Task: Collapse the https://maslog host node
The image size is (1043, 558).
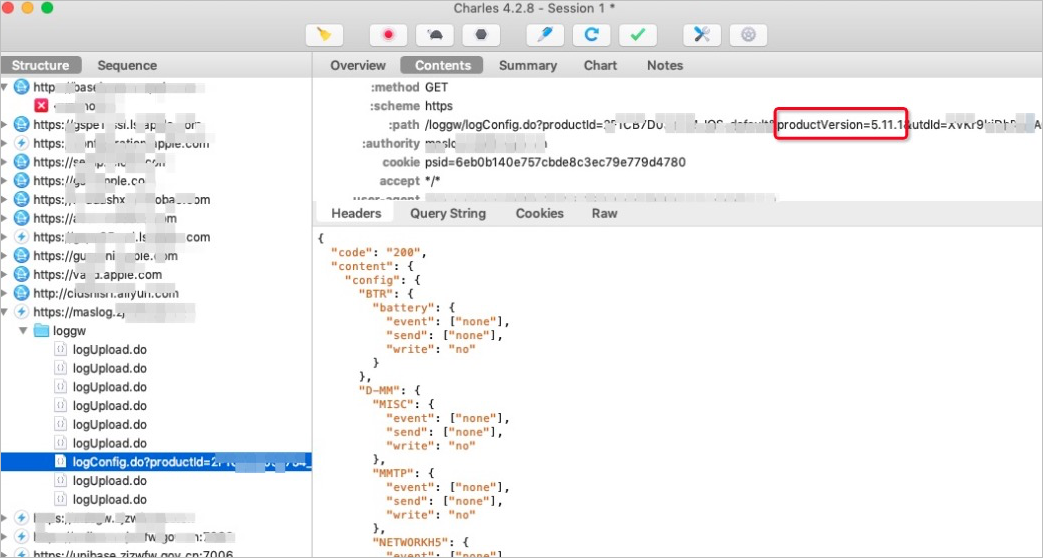Action: [5, 312]
